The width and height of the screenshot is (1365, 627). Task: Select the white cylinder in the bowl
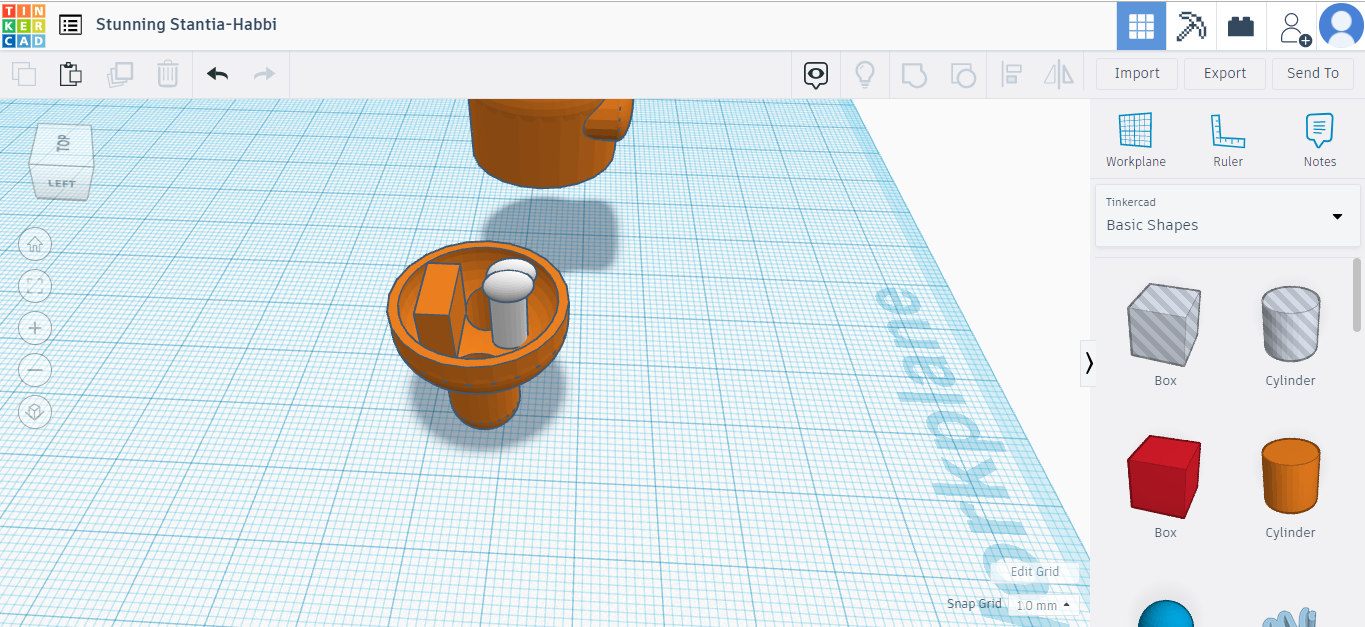510,310
